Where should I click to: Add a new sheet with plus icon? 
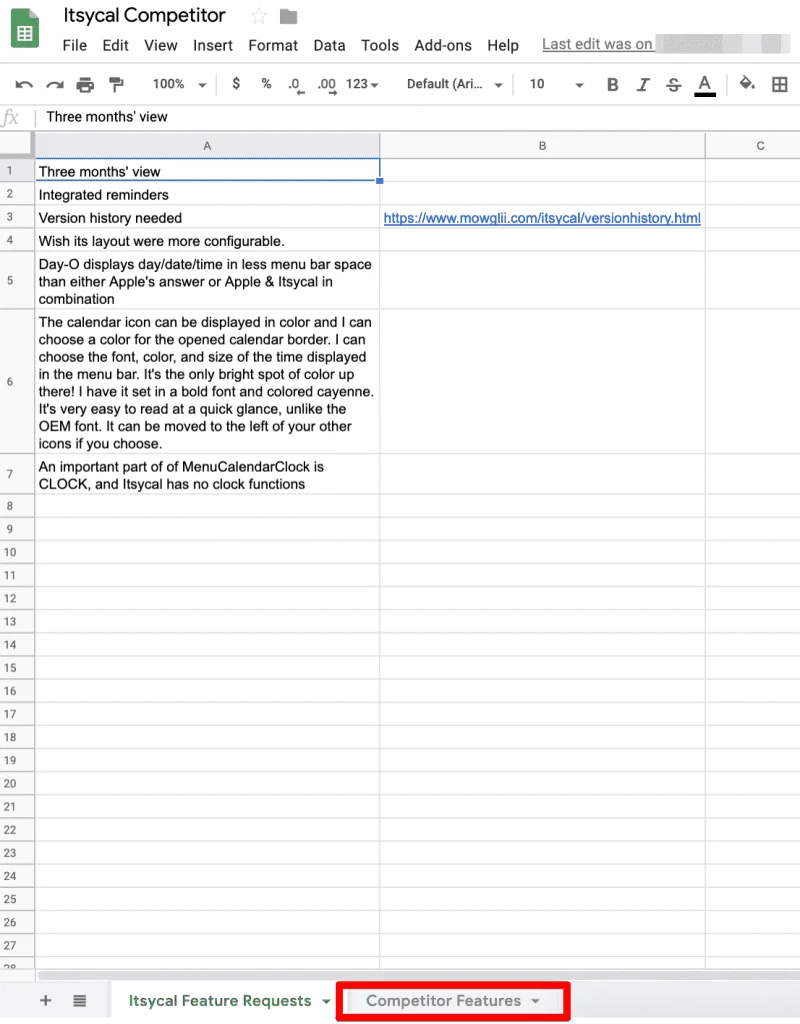tap(46, 1000)
